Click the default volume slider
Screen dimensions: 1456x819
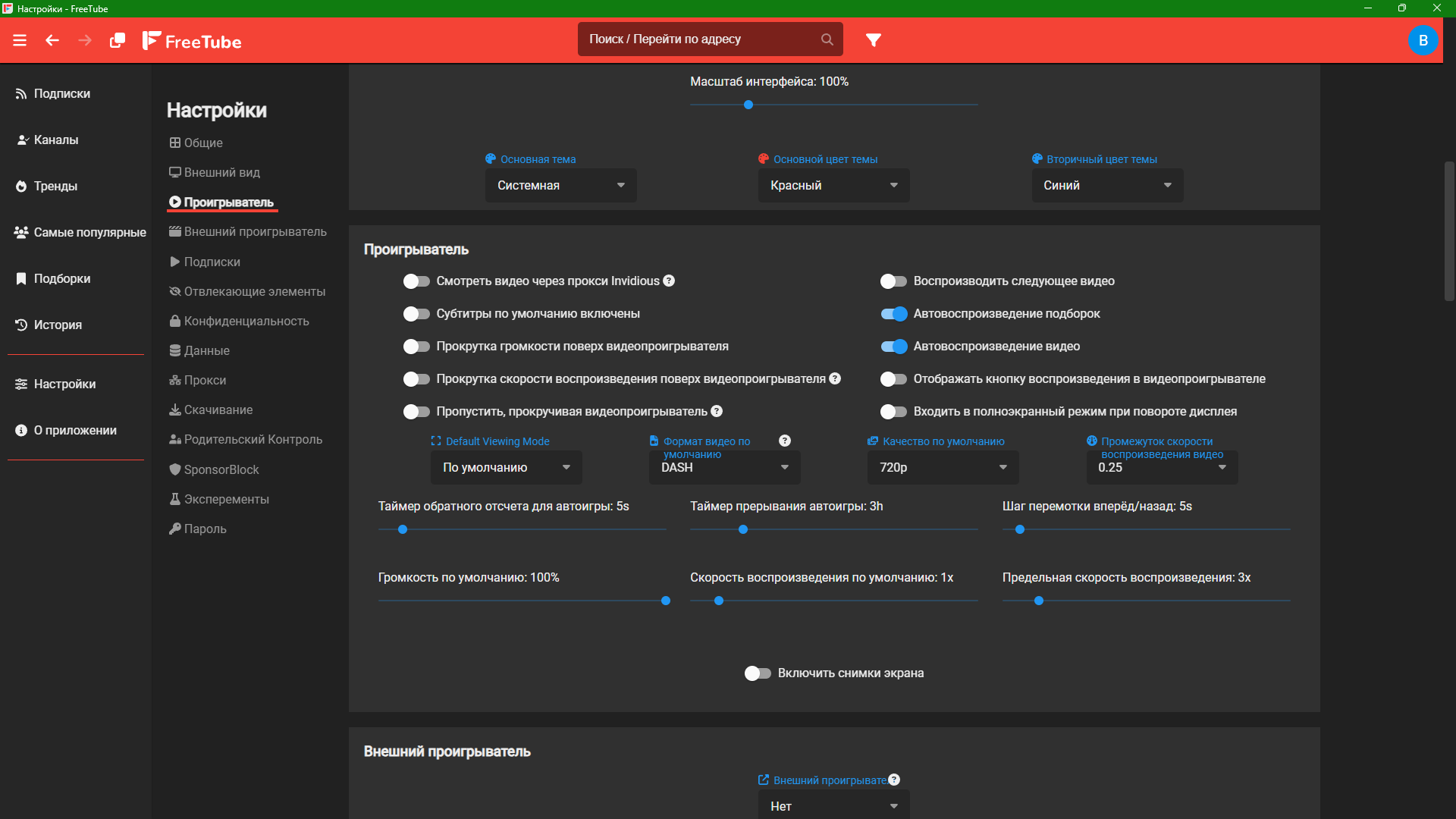pyautogui.click(x=523, y=601)
